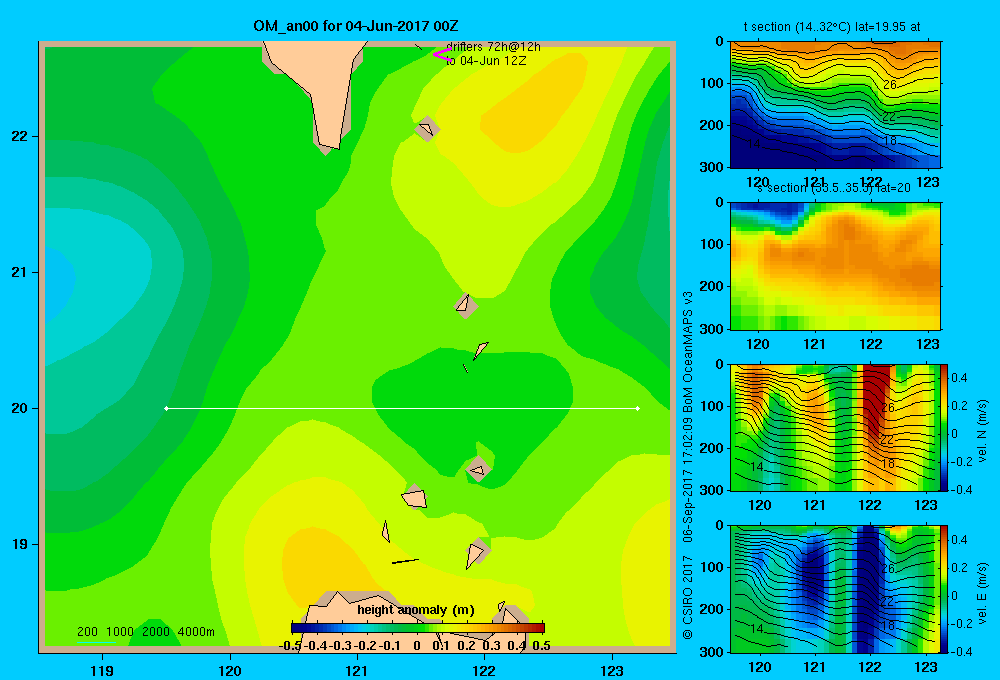The height and width of the screenshot is (680, 1000).
Task: Click the "s section (33.5..35.5) lat=20" title
Action: point(833,188)
